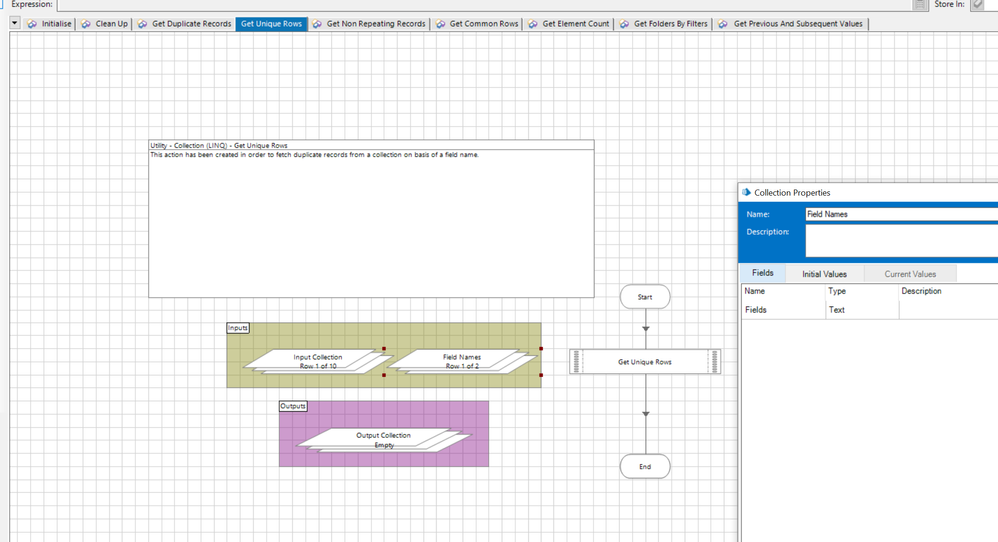Click the End stage in the flow
998x542 pixels.
tap(645, 466)
